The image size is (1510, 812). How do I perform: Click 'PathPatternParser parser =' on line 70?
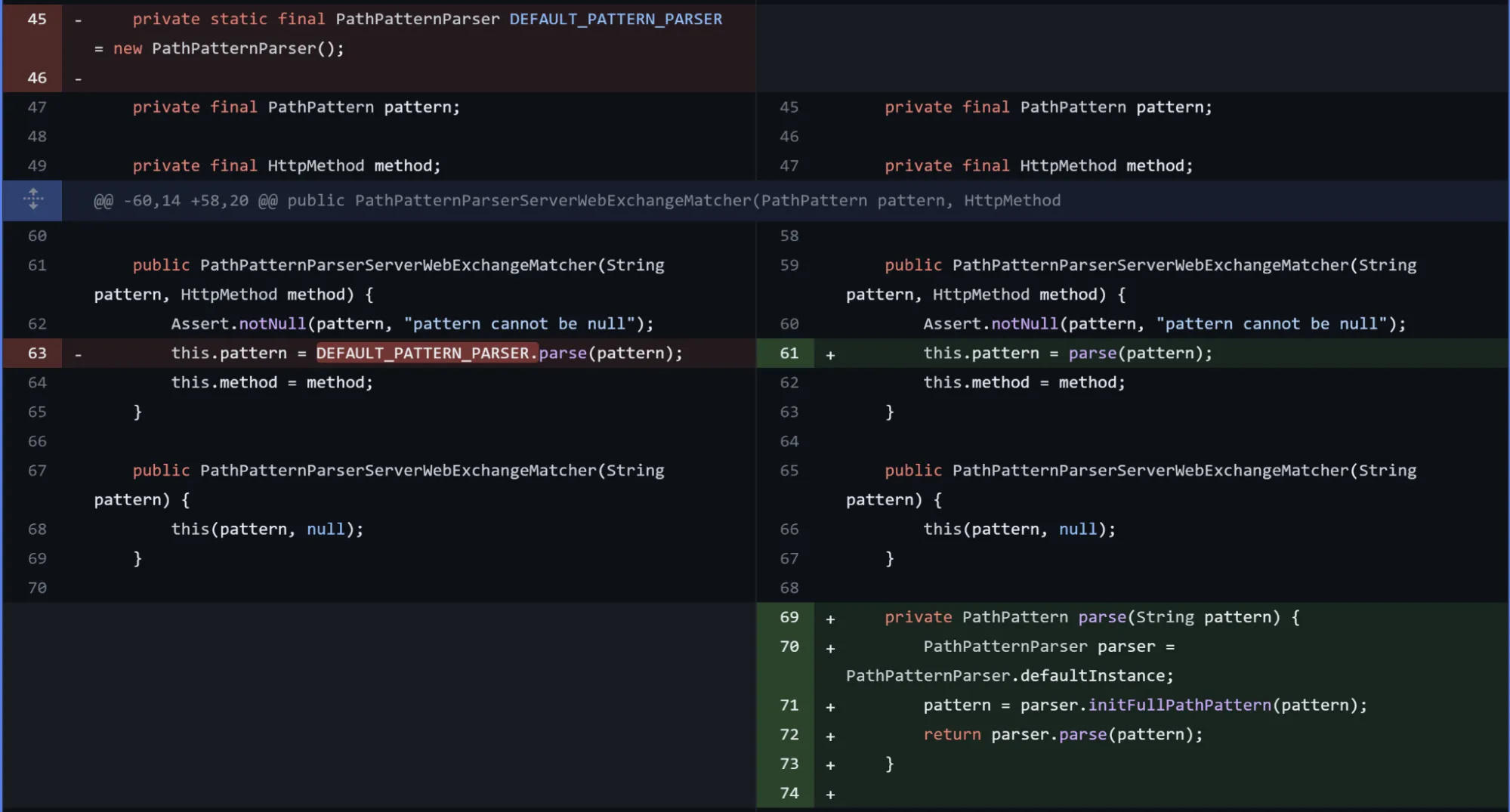coord(1048,647)
